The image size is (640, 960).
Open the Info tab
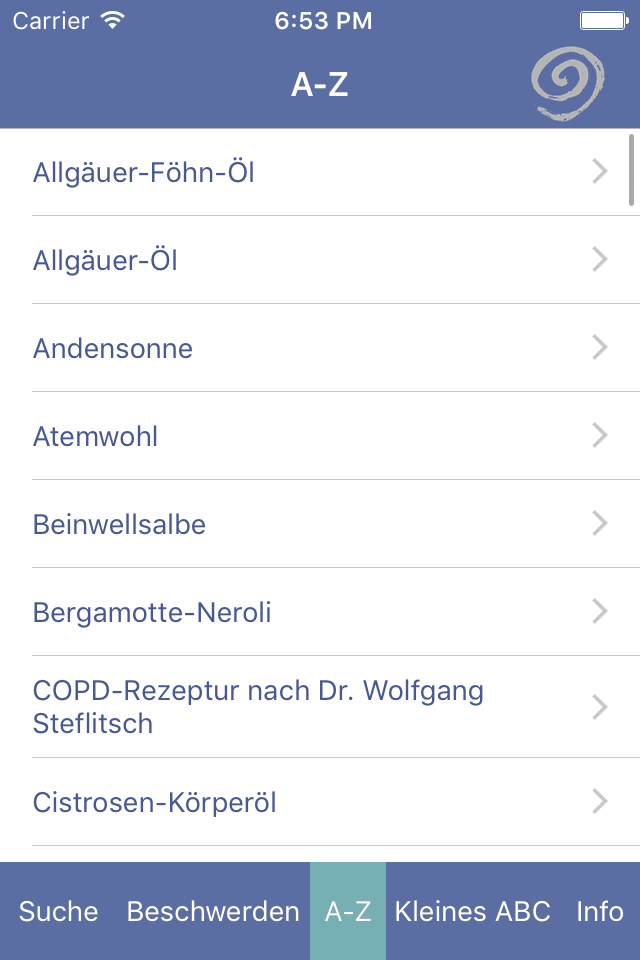(x=600, y=912)
